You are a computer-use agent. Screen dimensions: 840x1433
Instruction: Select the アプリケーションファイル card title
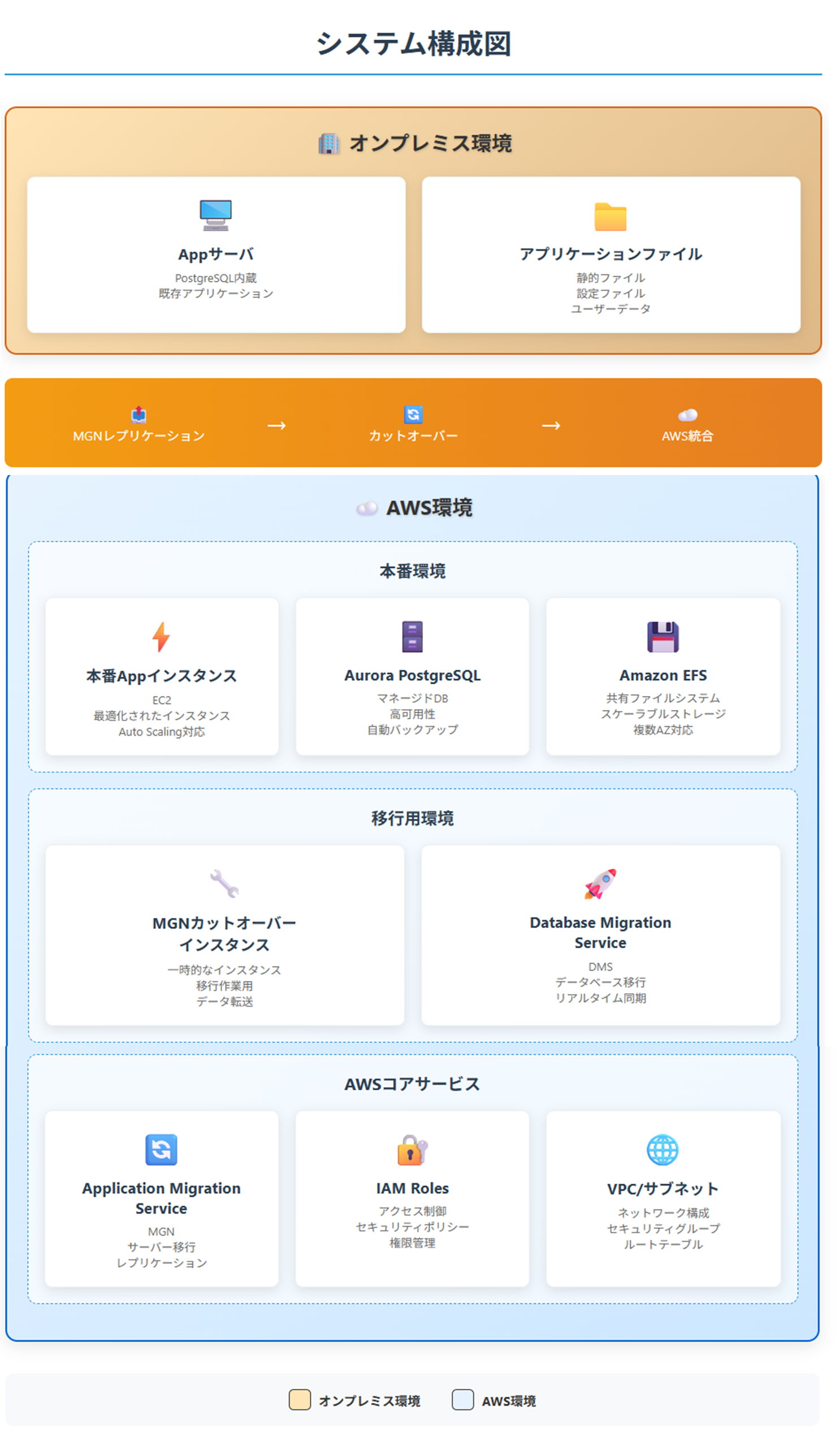[612, 254]
